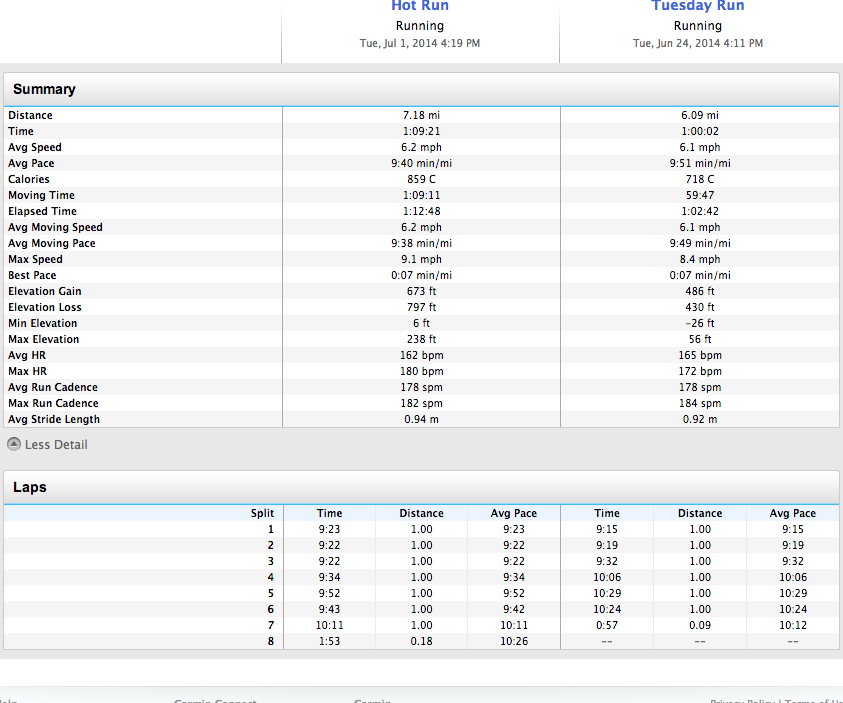This screenshot has height=703, width=843.
Task: Select the Moving Time value 1:09:11
Action: [x=421, y=196]
